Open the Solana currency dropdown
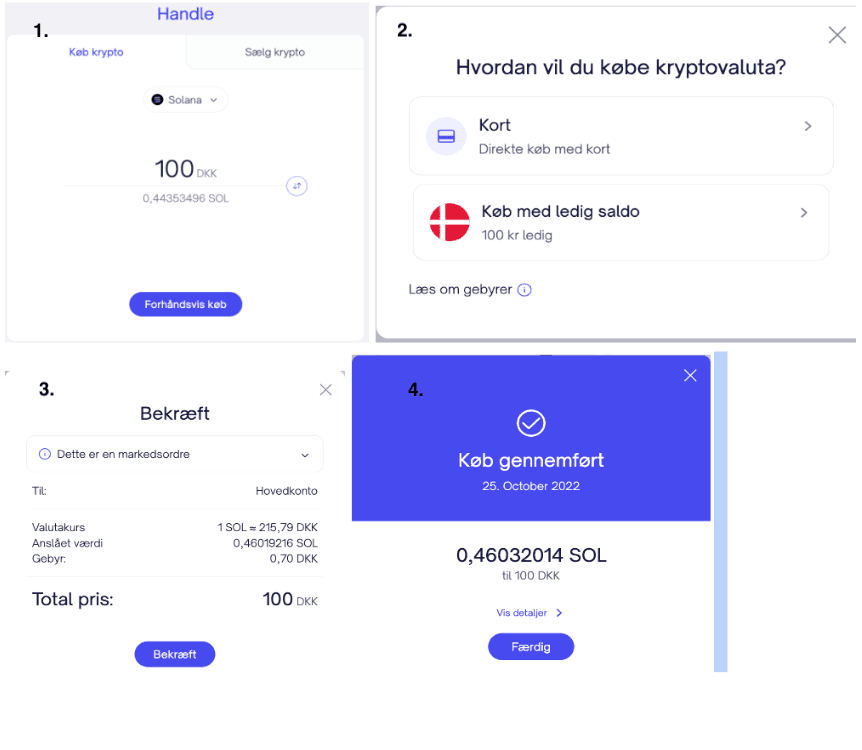 tap(186, 100)
